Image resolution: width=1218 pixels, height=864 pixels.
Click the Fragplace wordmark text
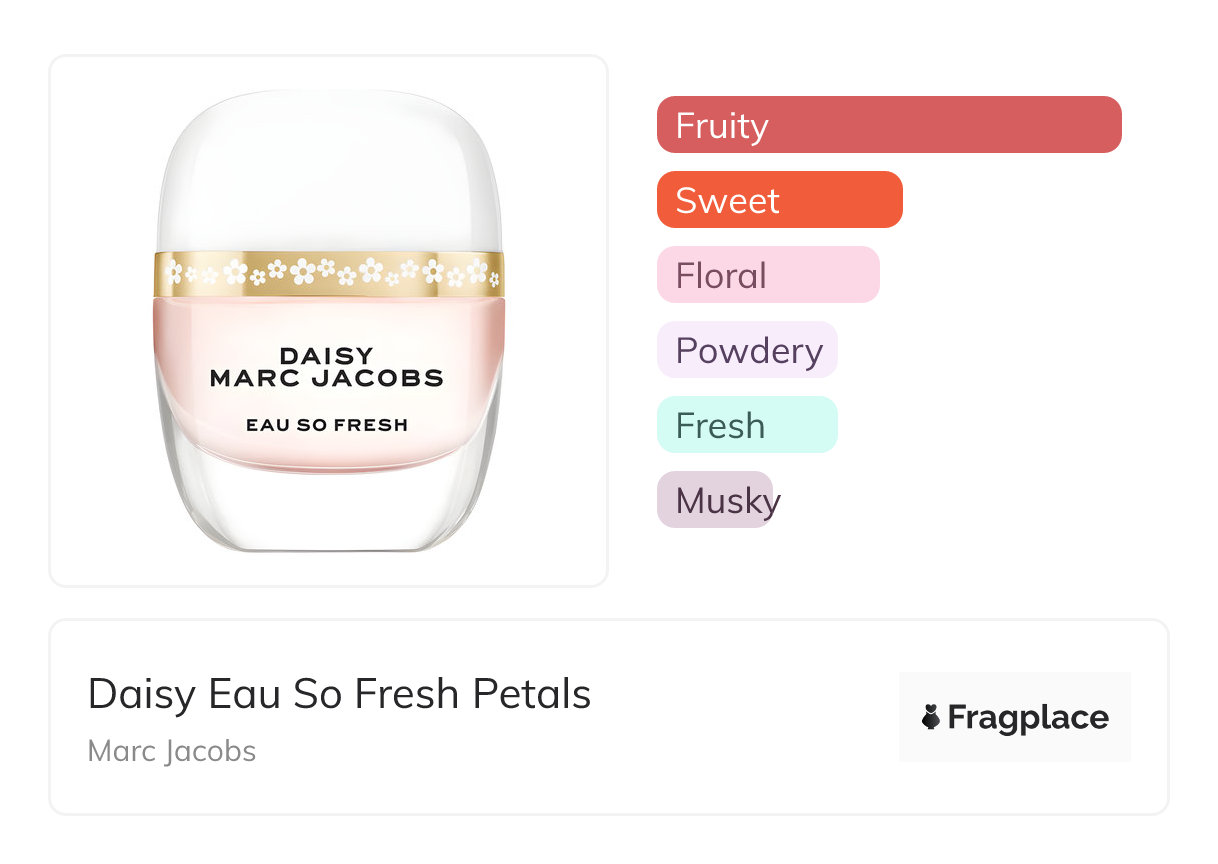click(x=1028, y=718)
